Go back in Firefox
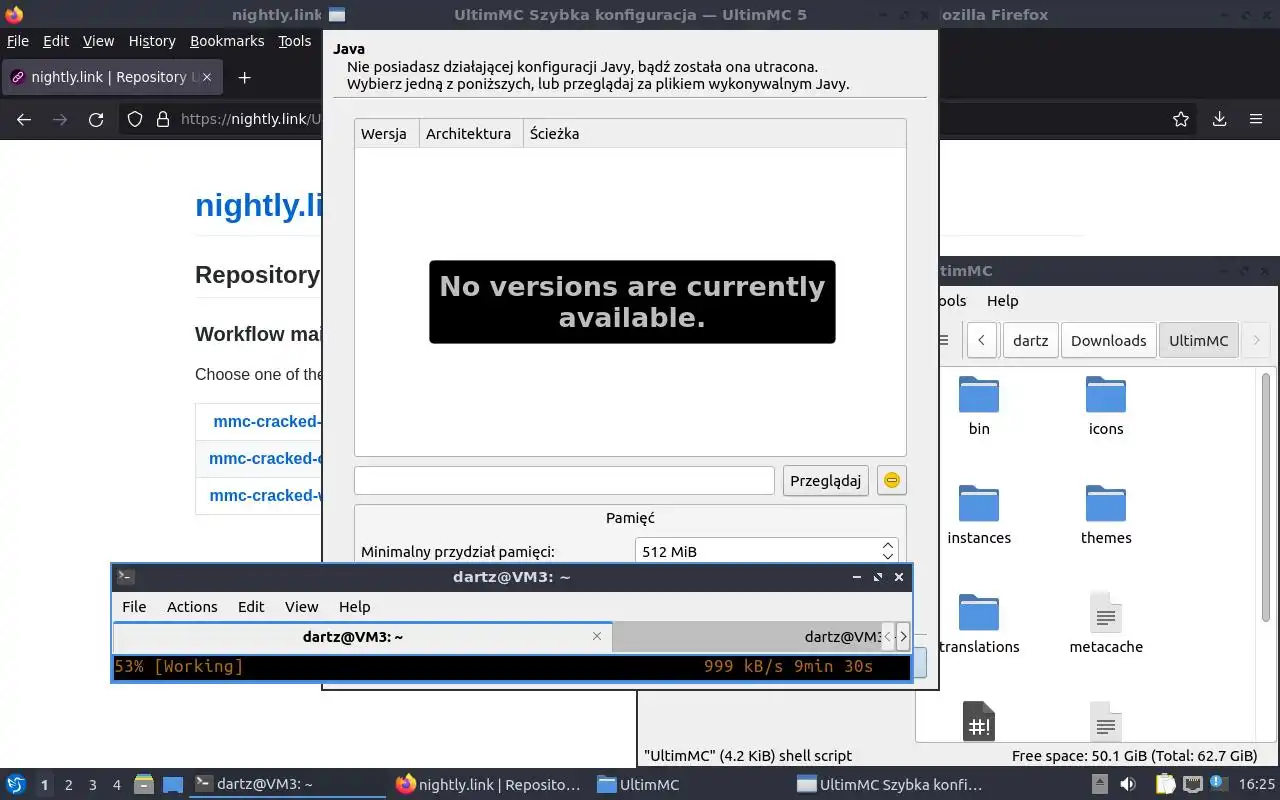The image size is (1280, 800). click(24, 119)
